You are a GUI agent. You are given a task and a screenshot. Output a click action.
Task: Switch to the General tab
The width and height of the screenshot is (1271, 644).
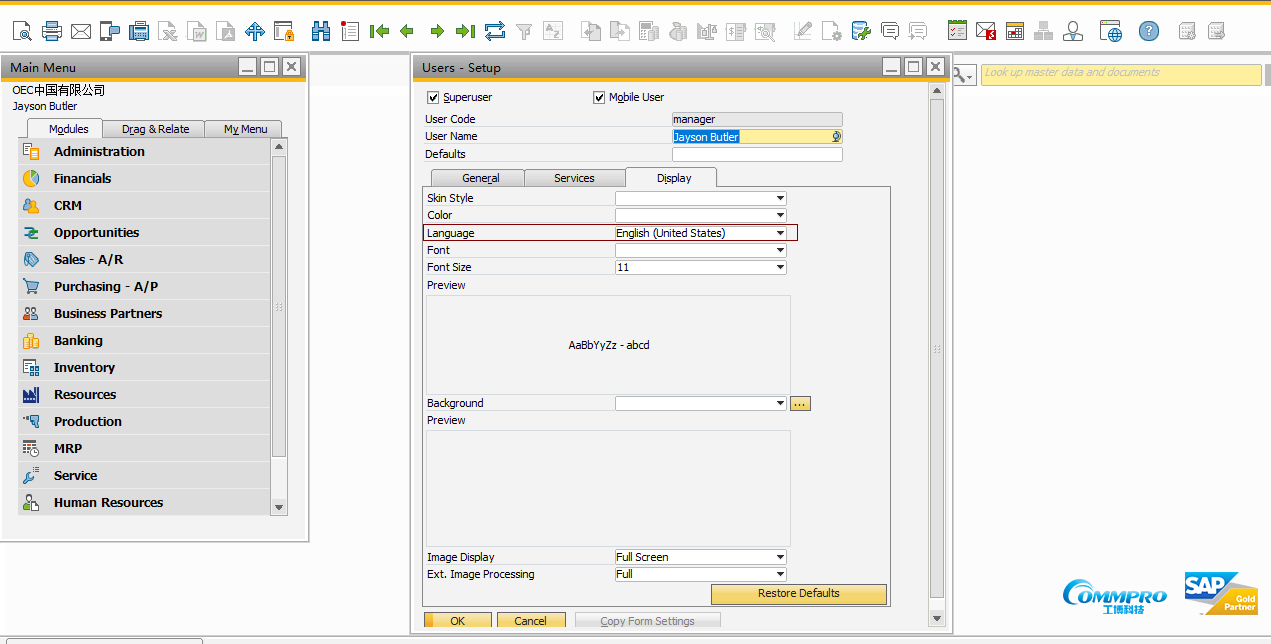tap(480, 178)
